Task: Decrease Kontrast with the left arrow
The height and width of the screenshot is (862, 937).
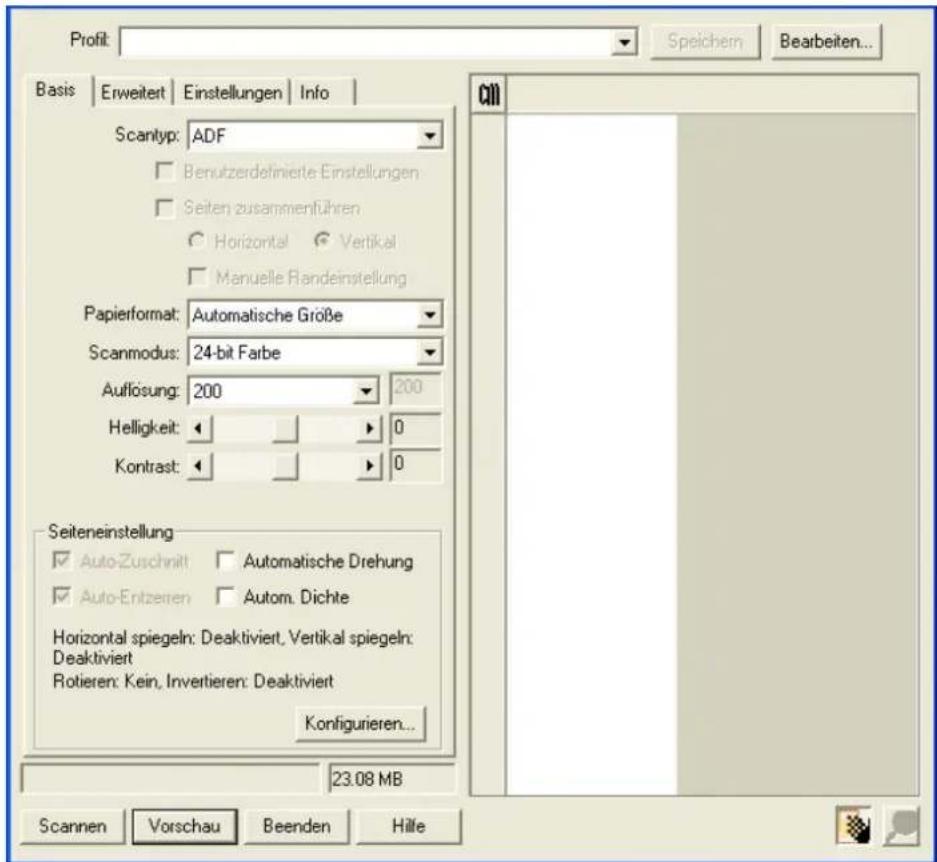Action: (x=200, y=466)
